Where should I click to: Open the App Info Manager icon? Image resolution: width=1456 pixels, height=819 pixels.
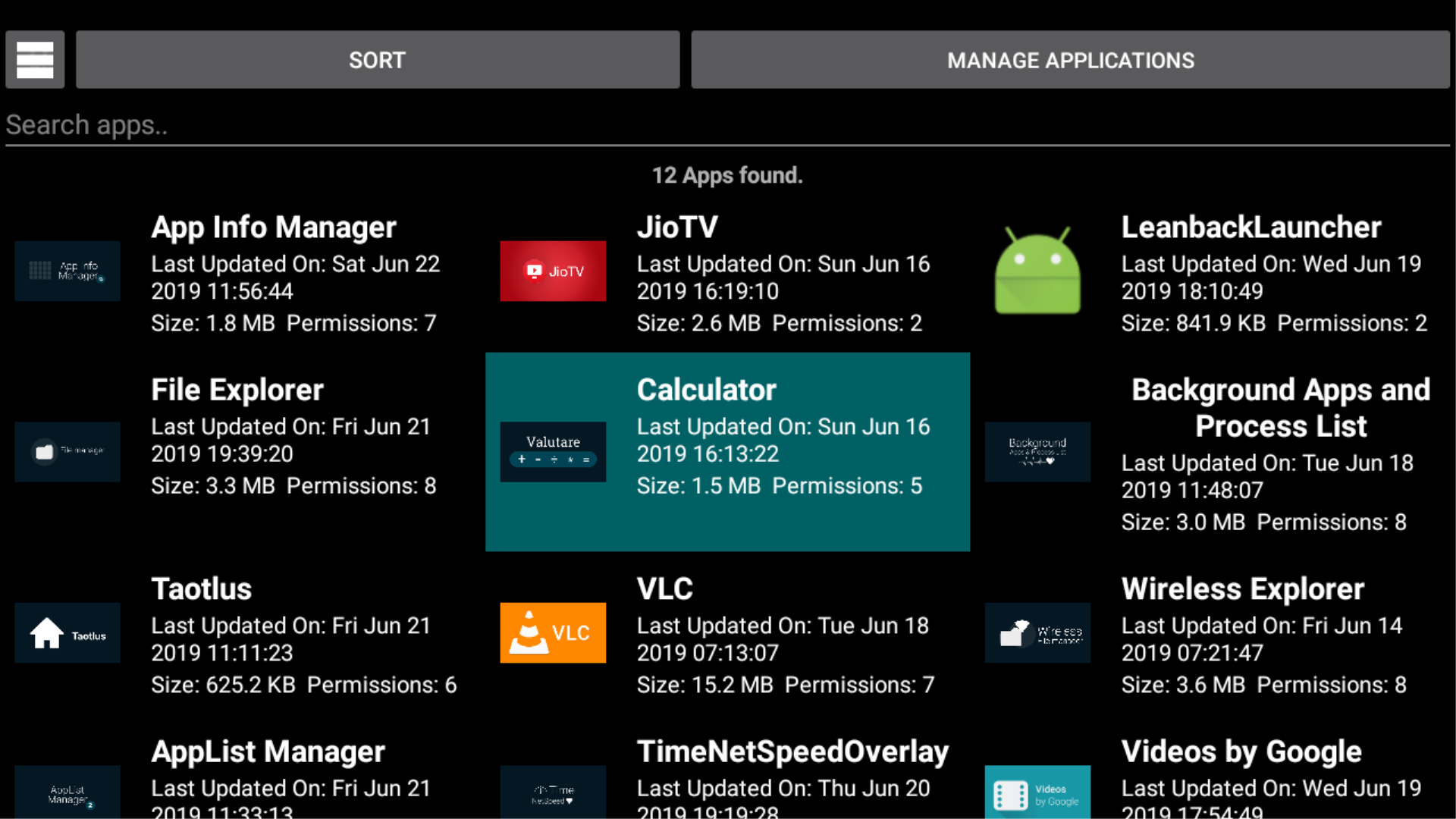67,271
